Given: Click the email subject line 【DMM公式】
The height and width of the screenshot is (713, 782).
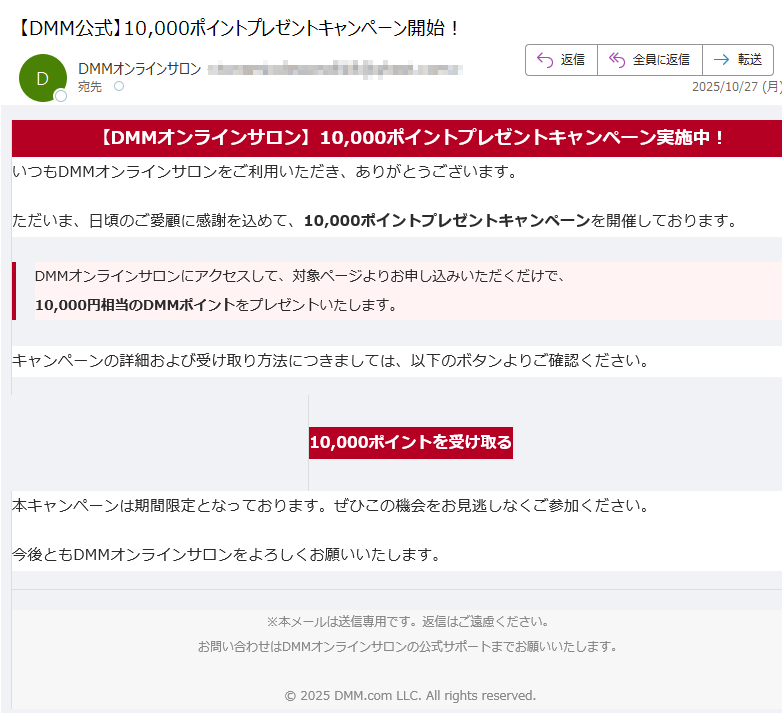Looking at the screenshot, I should 238,28.
